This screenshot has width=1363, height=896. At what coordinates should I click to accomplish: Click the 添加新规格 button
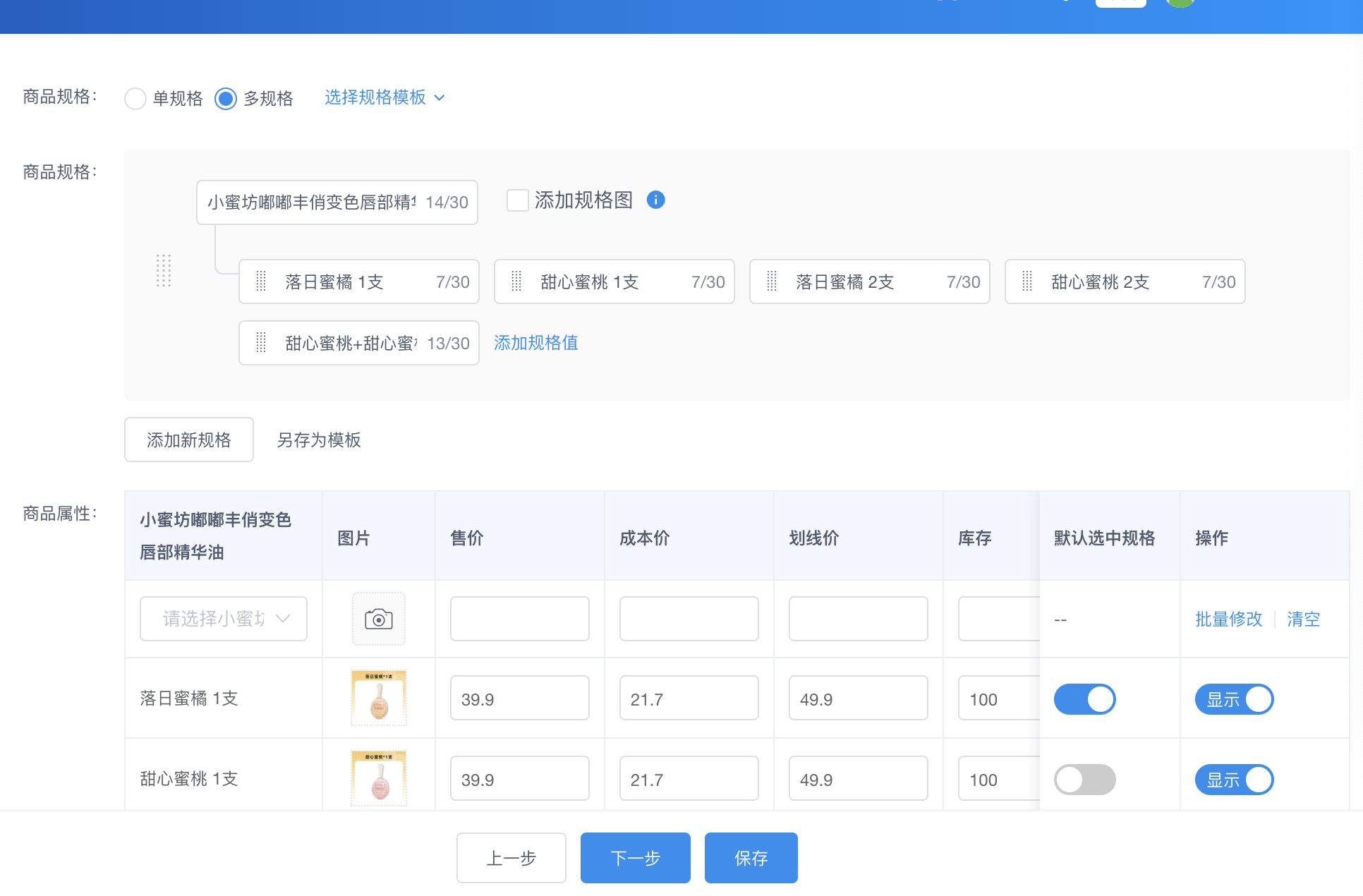pos(189,440)
